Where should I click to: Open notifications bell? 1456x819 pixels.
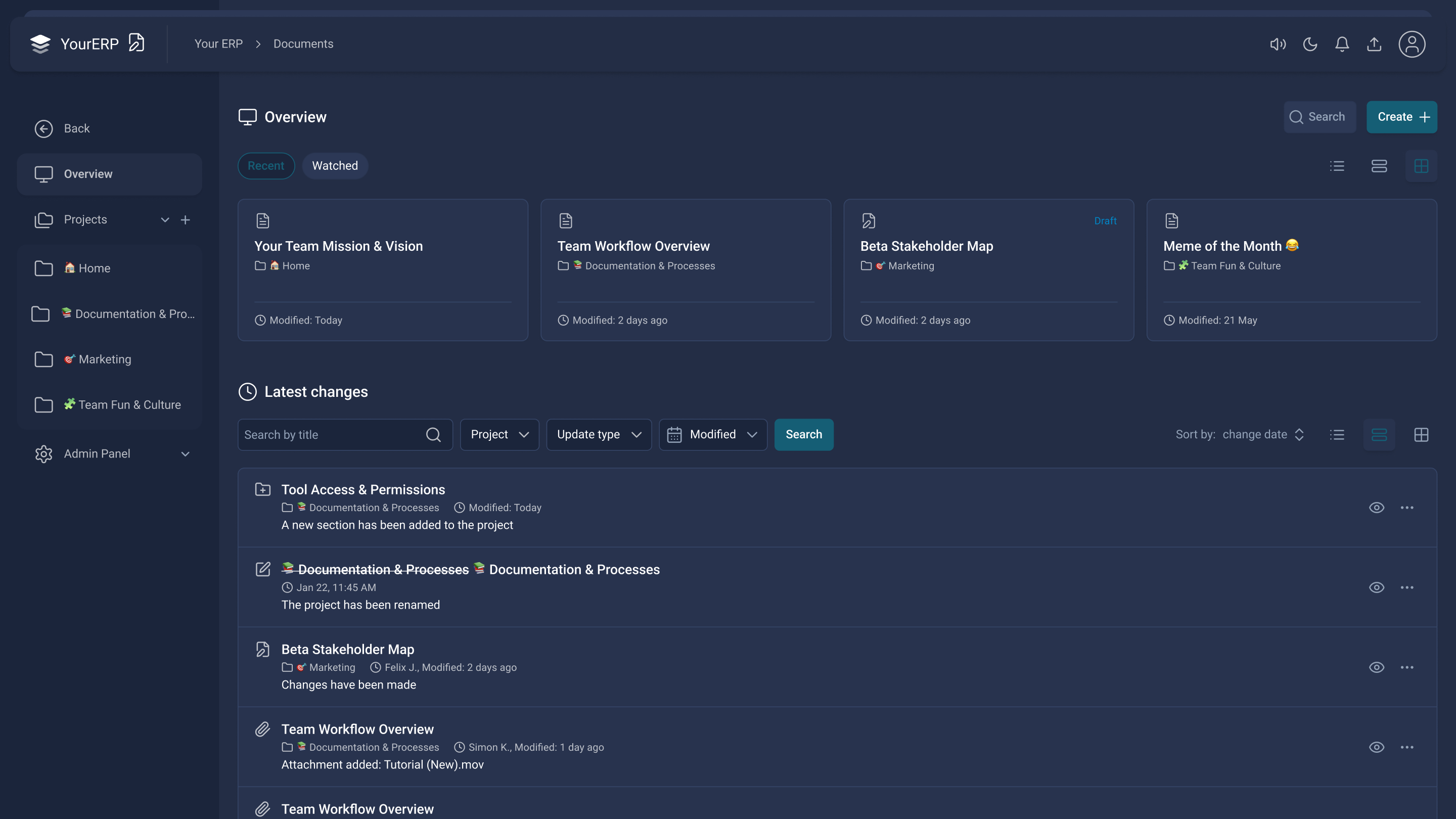coord(1342,44)
